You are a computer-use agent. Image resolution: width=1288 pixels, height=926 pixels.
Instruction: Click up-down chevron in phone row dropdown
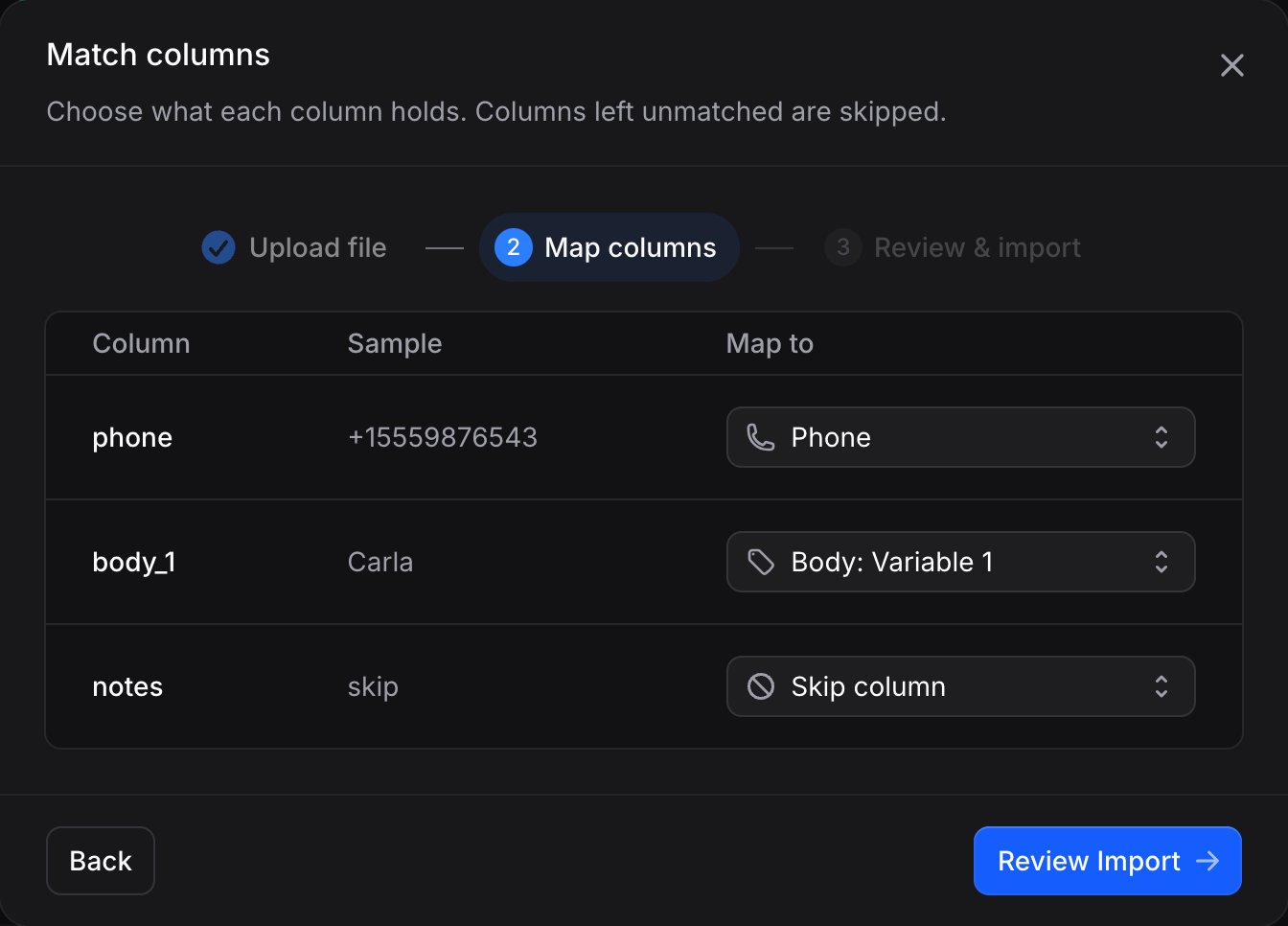1161,437
